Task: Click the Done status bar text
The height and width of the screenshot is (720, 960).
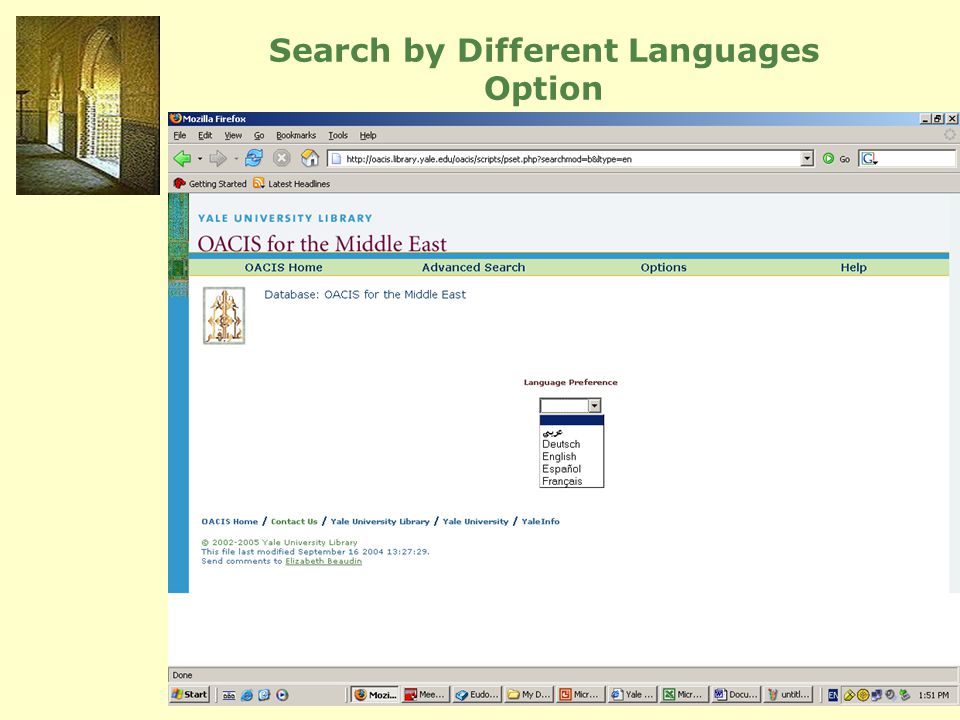Action: [x=182, y=675]
